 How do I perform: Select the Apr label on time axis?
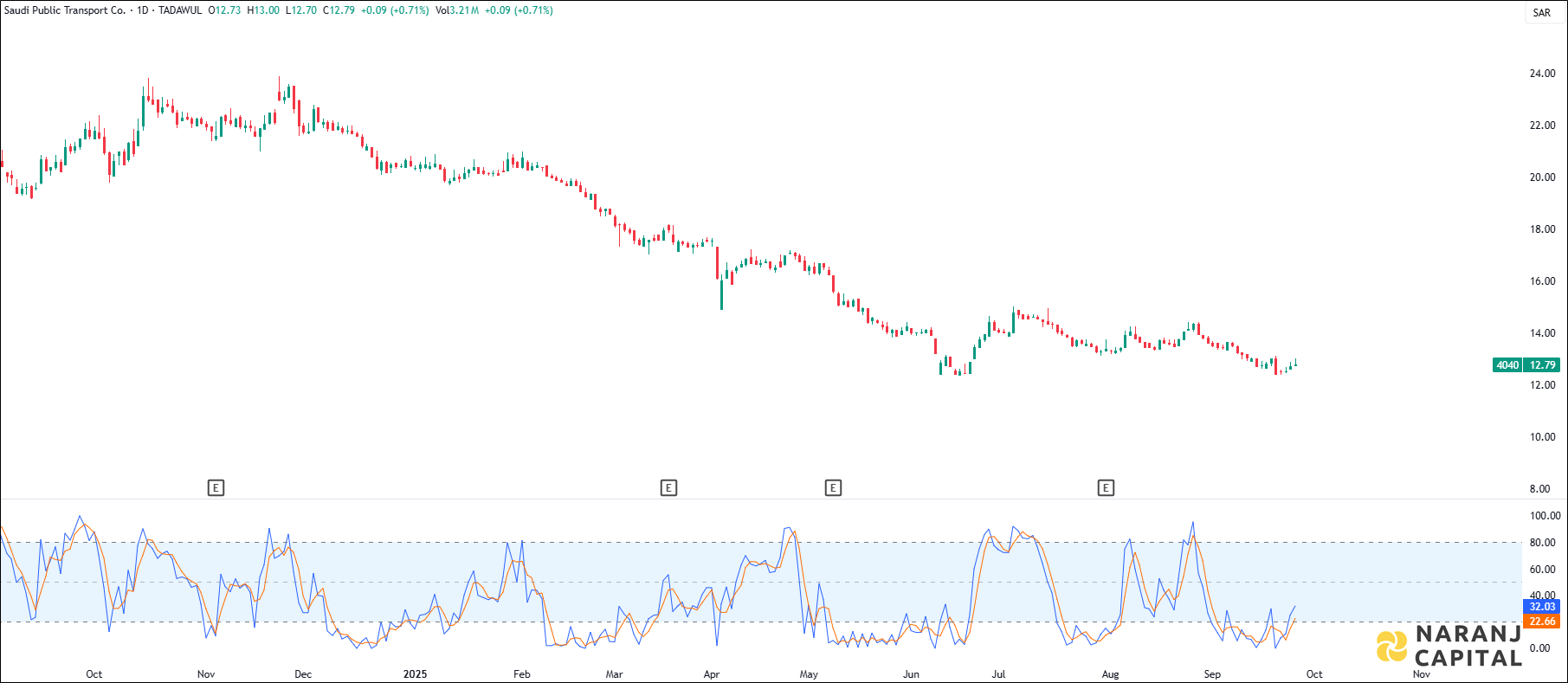point(712,674)
